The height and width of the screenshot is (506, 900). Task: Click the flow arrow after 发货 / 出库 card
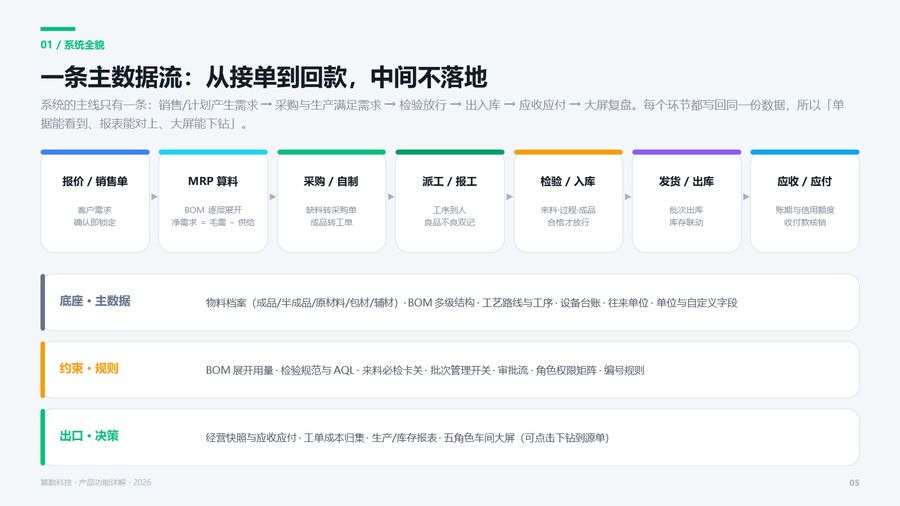[746, 197]
